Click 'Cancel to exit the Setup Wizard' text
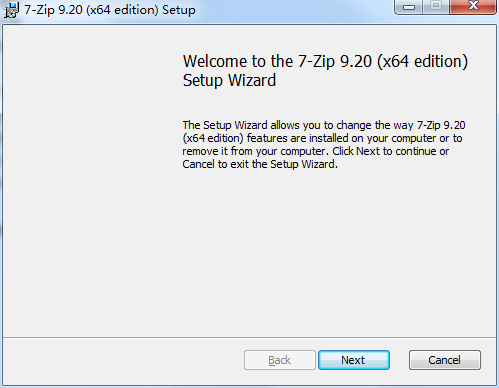The height and width of the screenshot is (388, 499). [x=260, y=164]
